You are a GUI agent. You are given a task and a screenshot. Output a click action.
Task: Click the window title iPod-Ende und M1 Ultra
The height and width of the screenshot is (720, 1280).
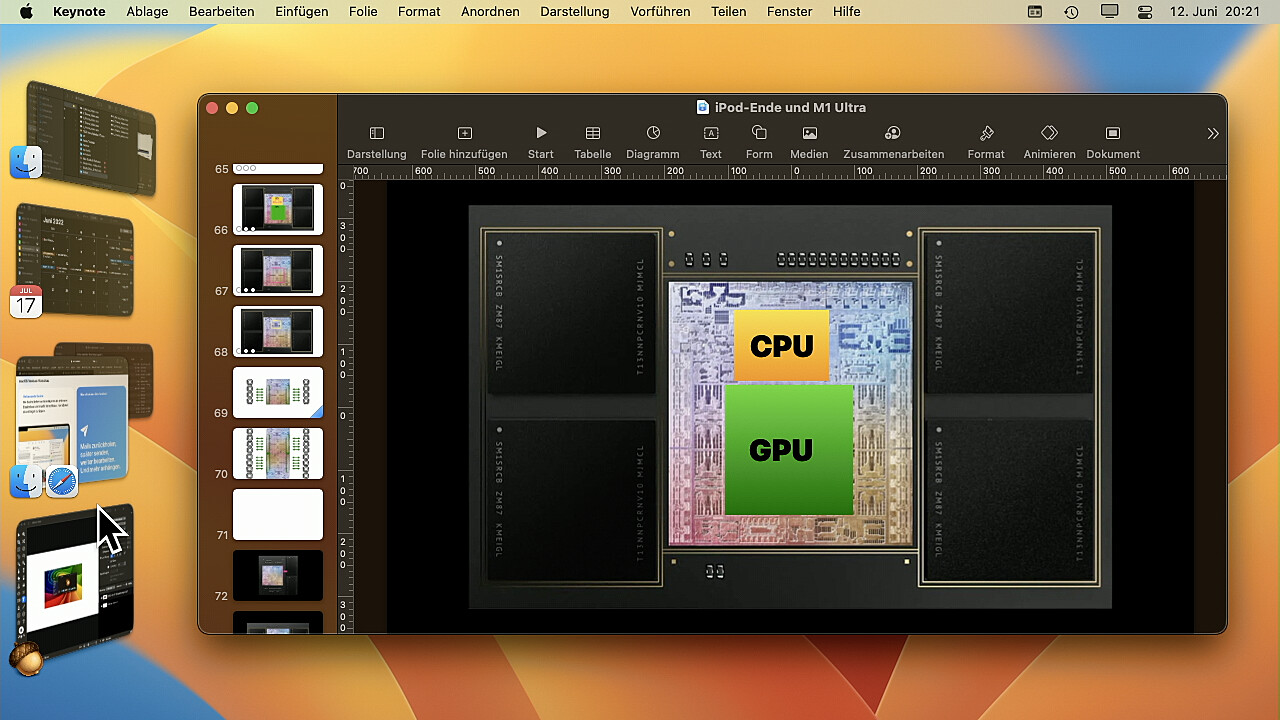coord(790,107)
